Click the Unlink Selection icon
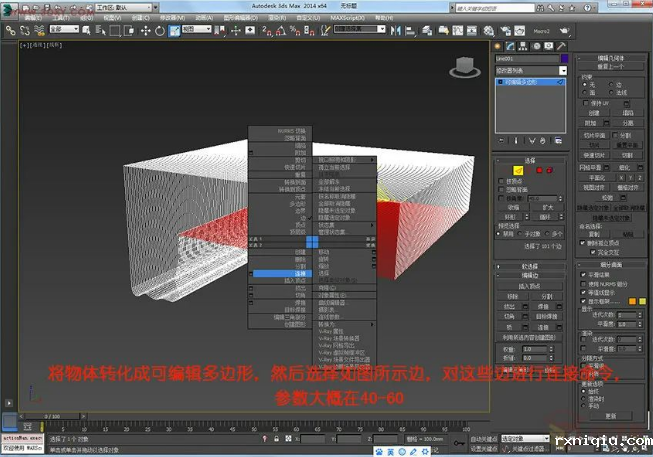Image resolution: width=653 pixels, height=457 pixels. [x=25, y=30]
